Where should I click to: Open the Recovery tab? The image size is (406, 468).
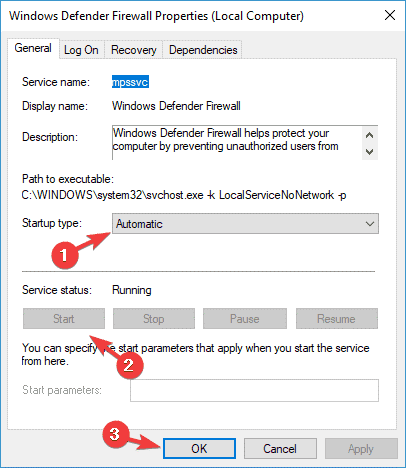pos(133,50)
